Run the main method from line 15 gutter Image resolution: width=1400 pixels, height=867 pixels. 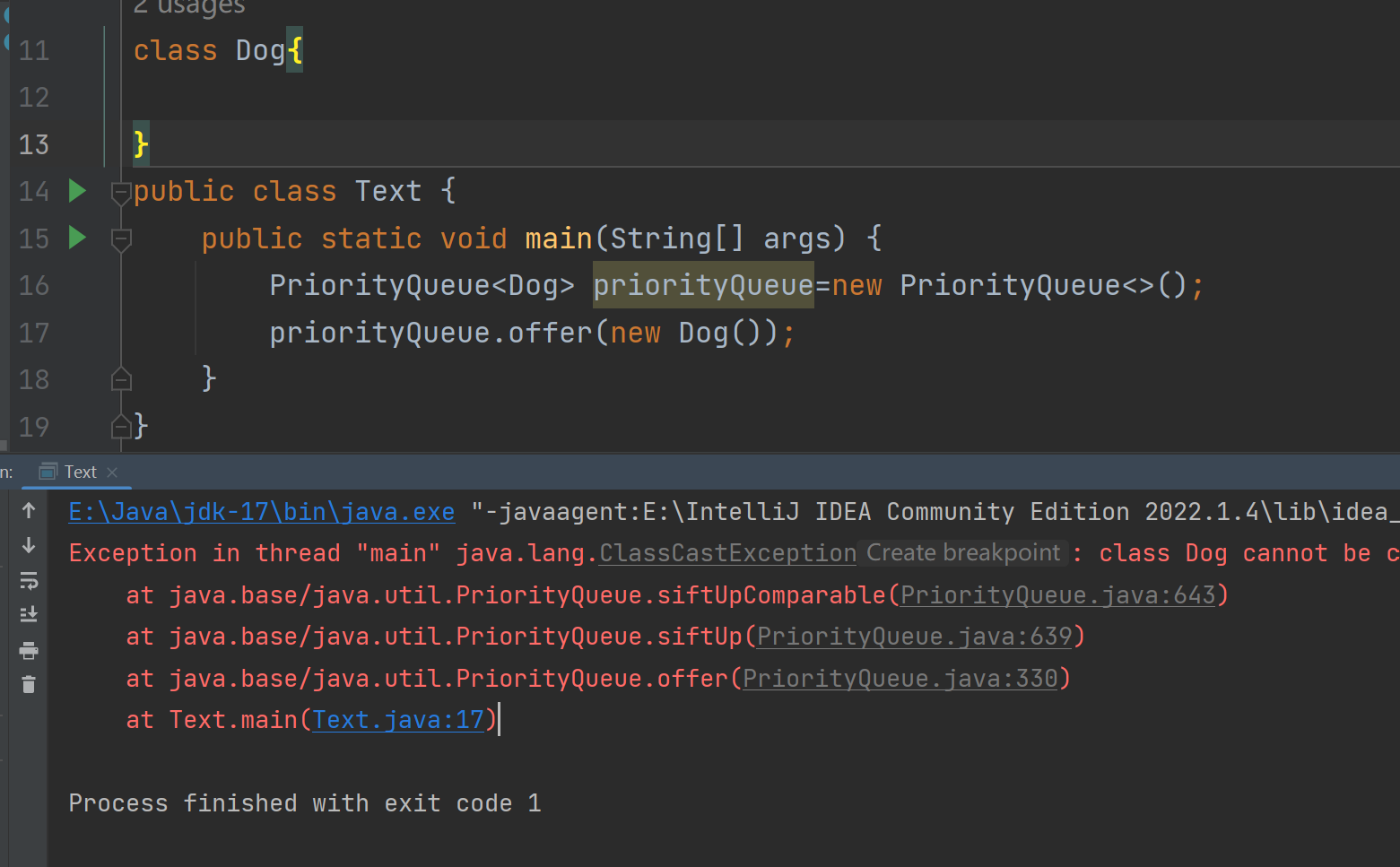point(78,238)
